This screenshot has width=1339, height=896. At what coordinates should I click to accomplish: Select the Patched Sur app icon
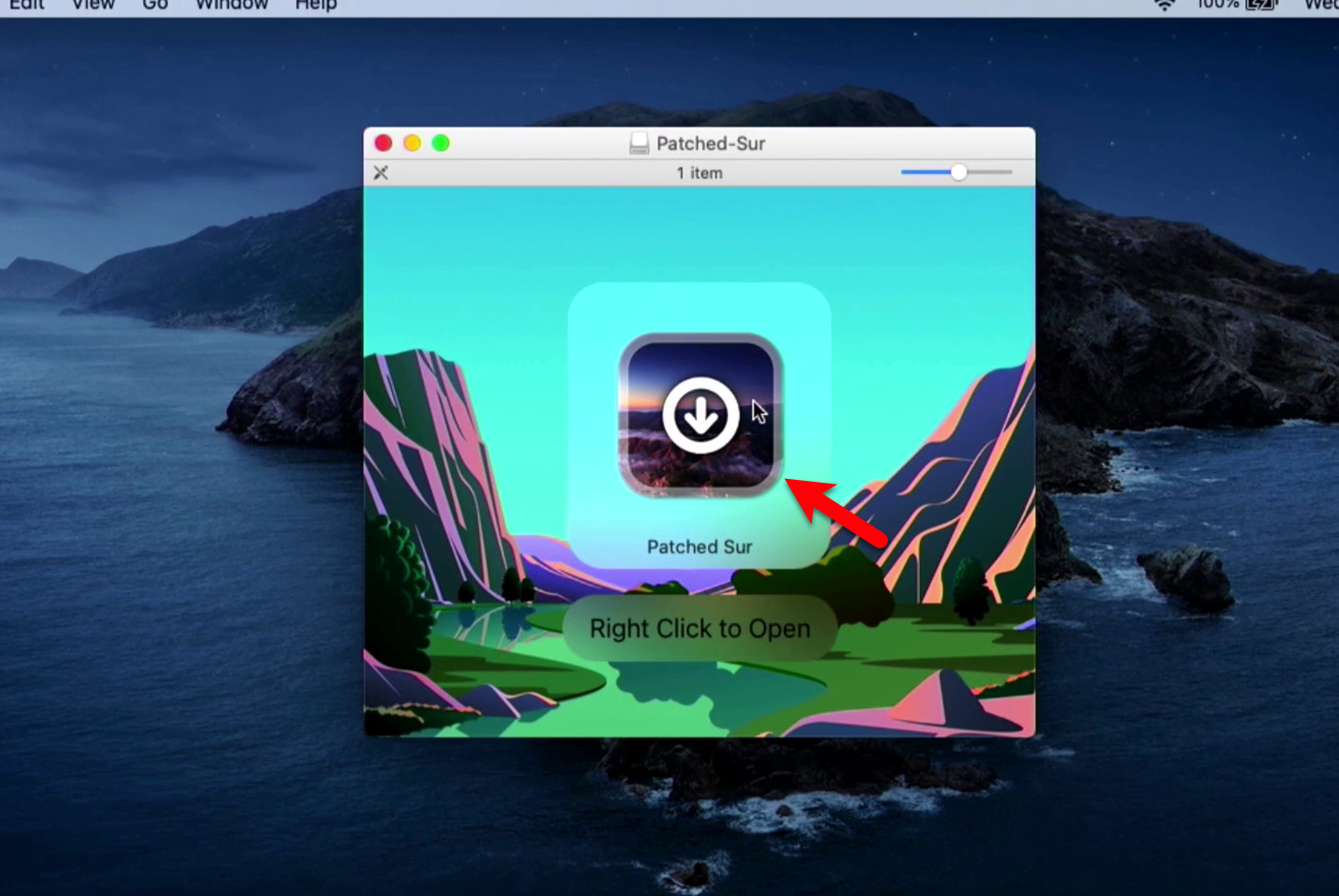(700, 414)
